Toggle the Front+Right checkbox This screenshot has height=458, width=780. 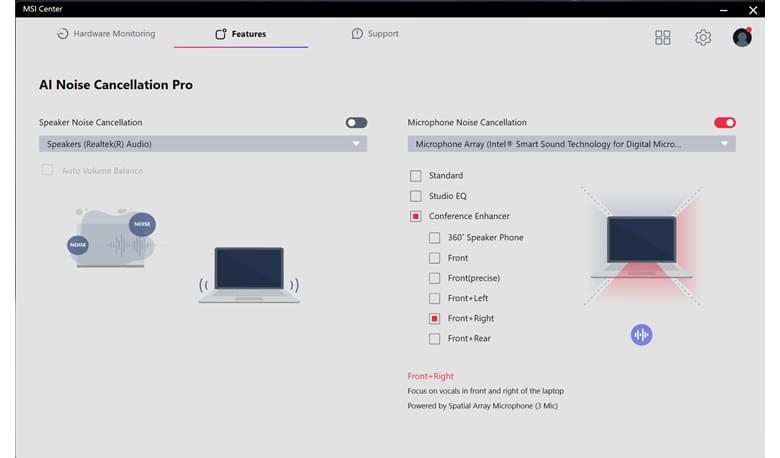coord(434,318)
